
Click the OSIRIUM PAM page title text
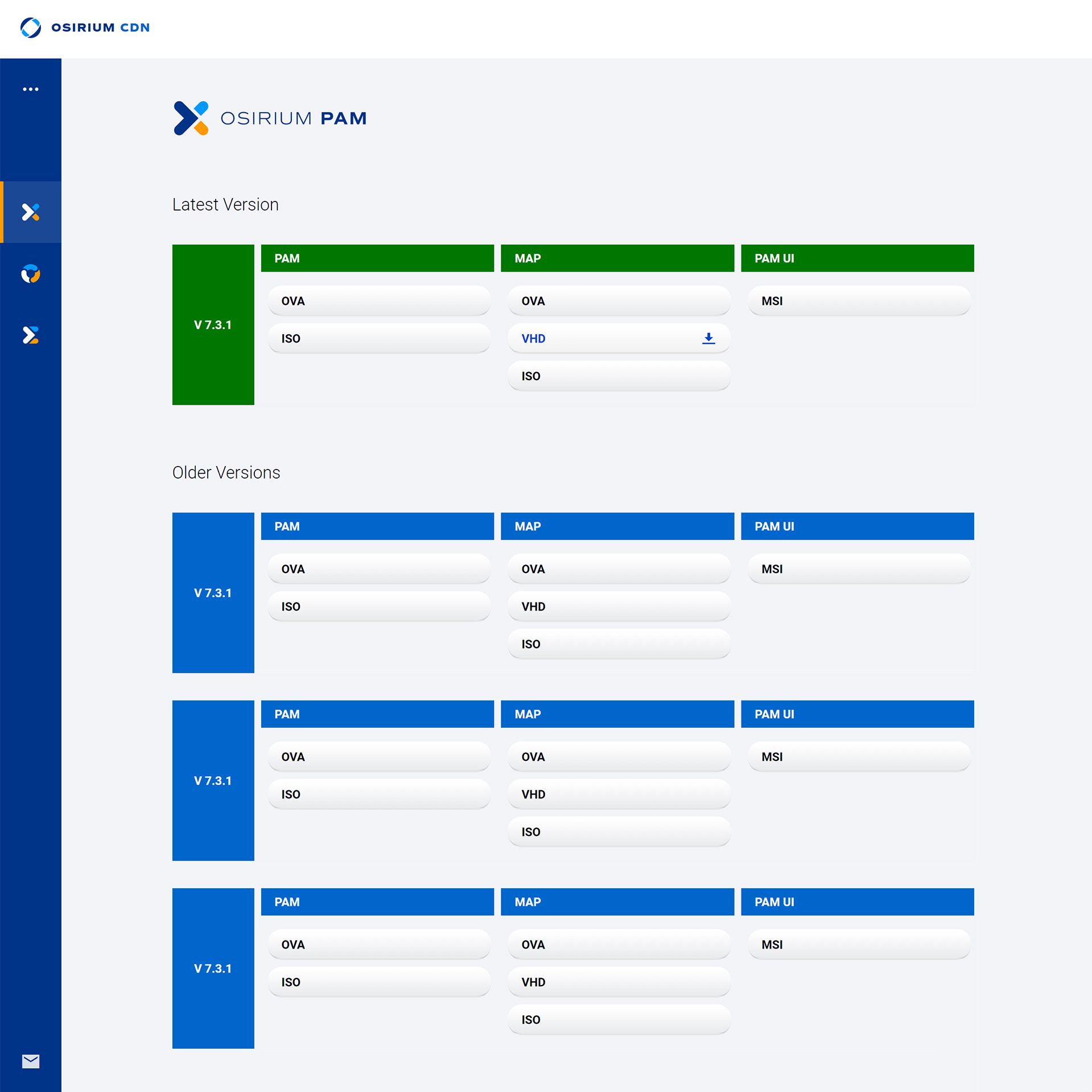(x=294, y=118)
